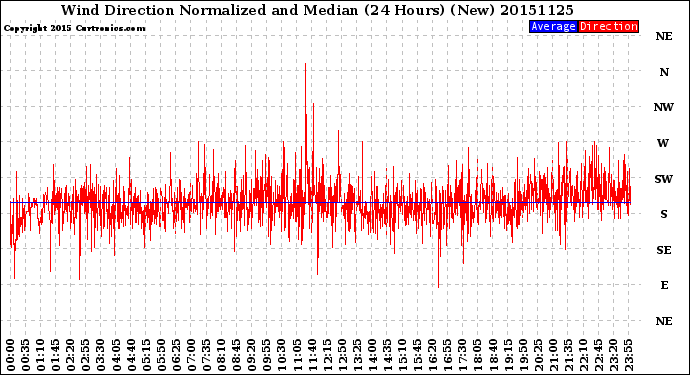
Task: Click the 02:20 time label
Action: [71, 355]
